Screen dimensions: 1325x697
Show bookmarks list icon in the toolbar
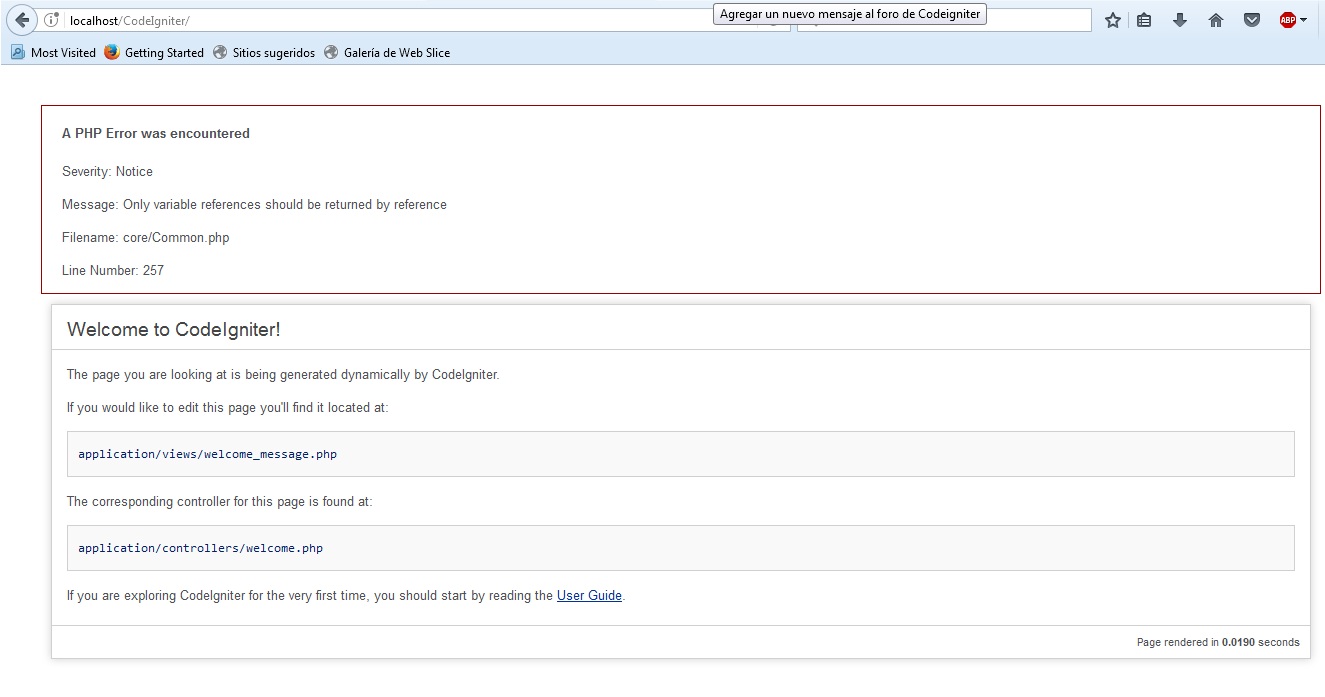point(1145,20)
